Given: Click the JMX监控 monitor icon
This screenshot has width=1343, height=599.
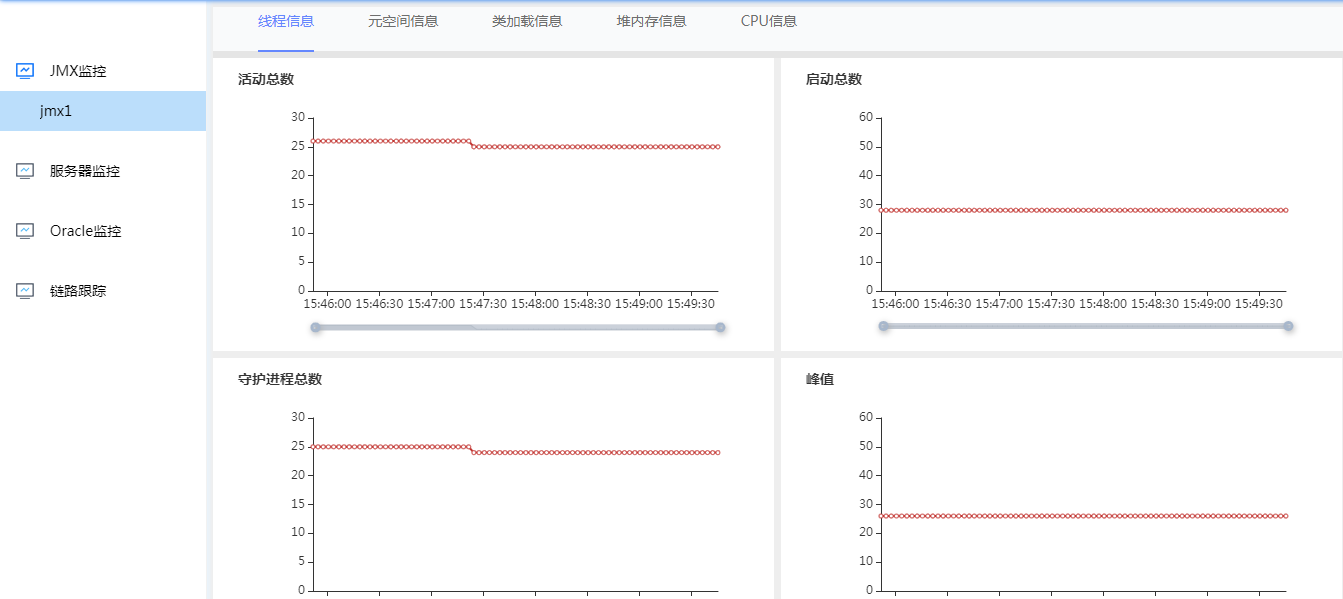Looking at the screenshot, I should tap(25, 71).
